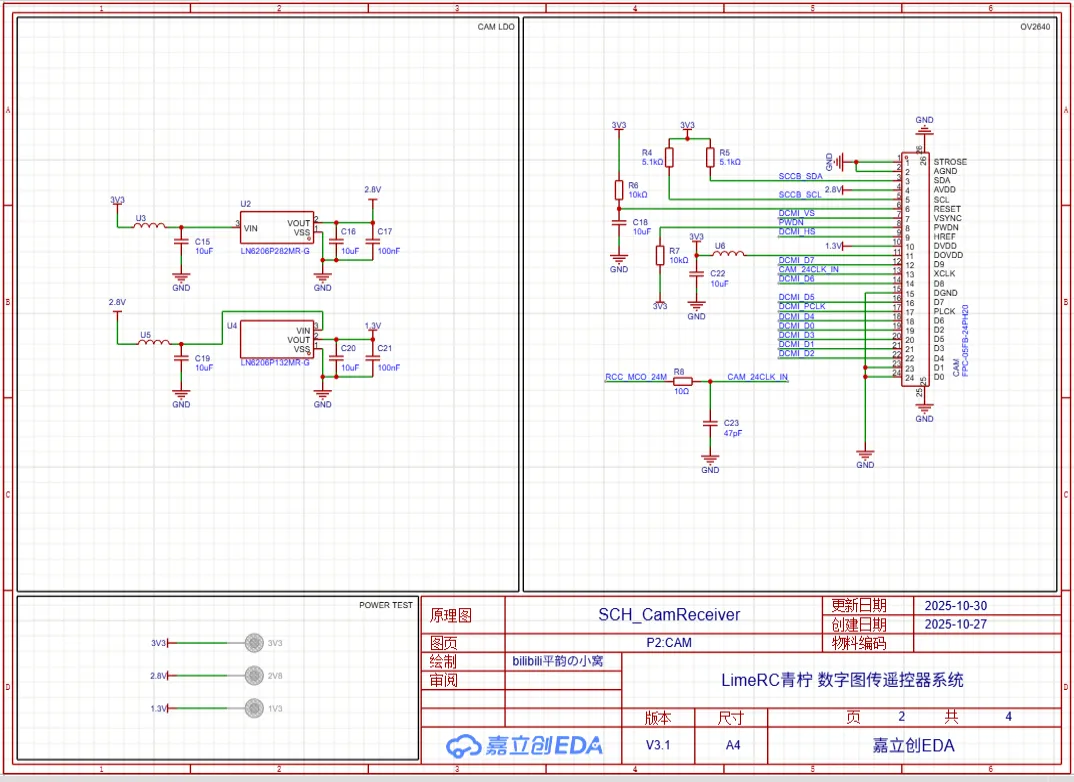The height and width of the screenshot is (782, 1074).
Task: Click the U6 inductor symbol
Action: [728, 255]
